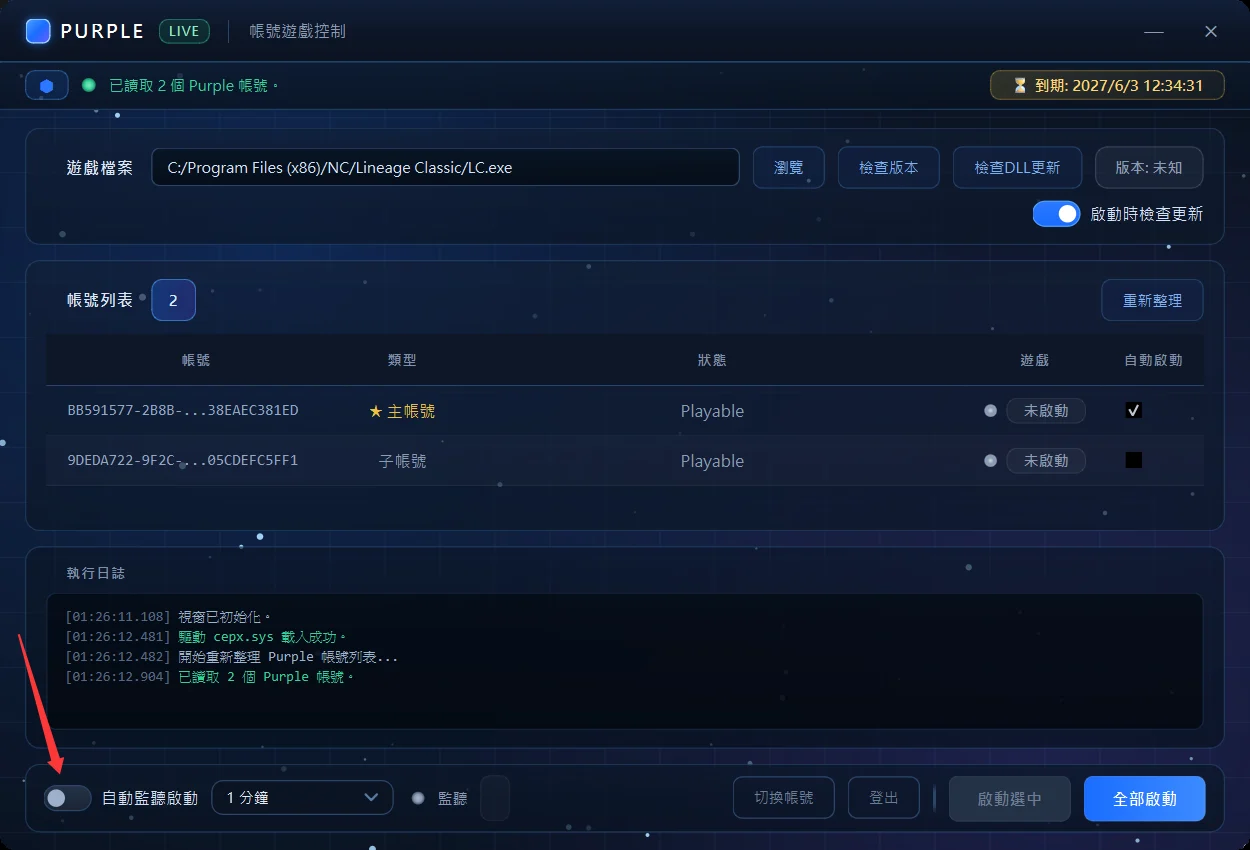Click the green status indicator dot
Image resolution: width=1250 pixels, height=850 pixels.
(x=89, y=85)
